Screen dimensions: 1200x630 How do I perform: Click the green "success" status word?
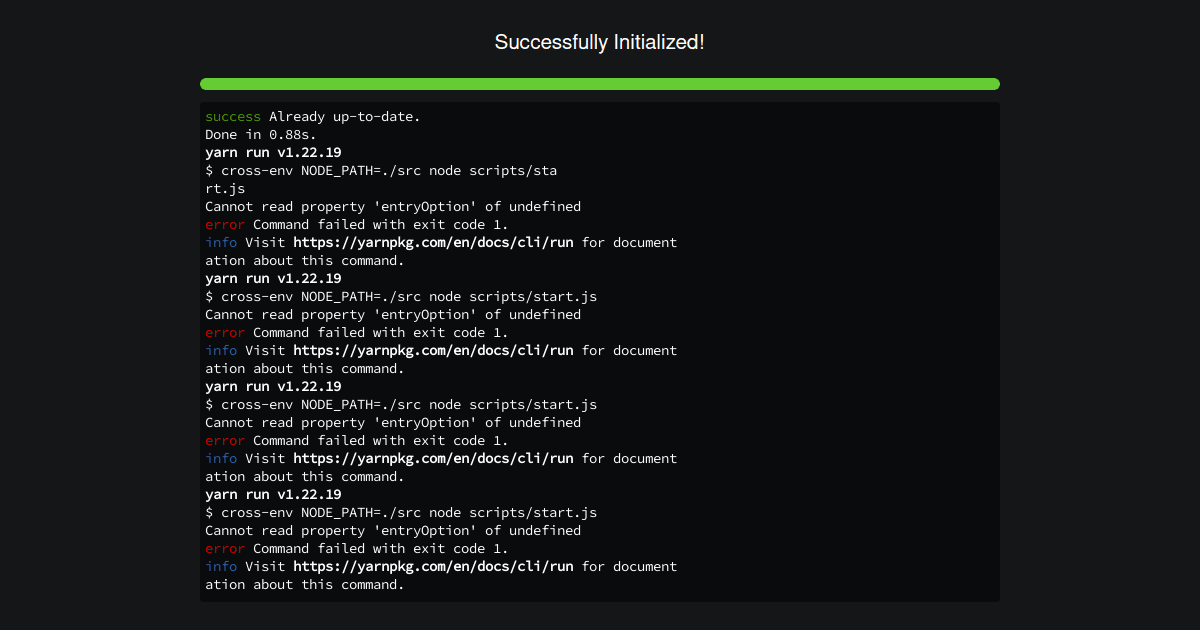[x=233, y=117]
